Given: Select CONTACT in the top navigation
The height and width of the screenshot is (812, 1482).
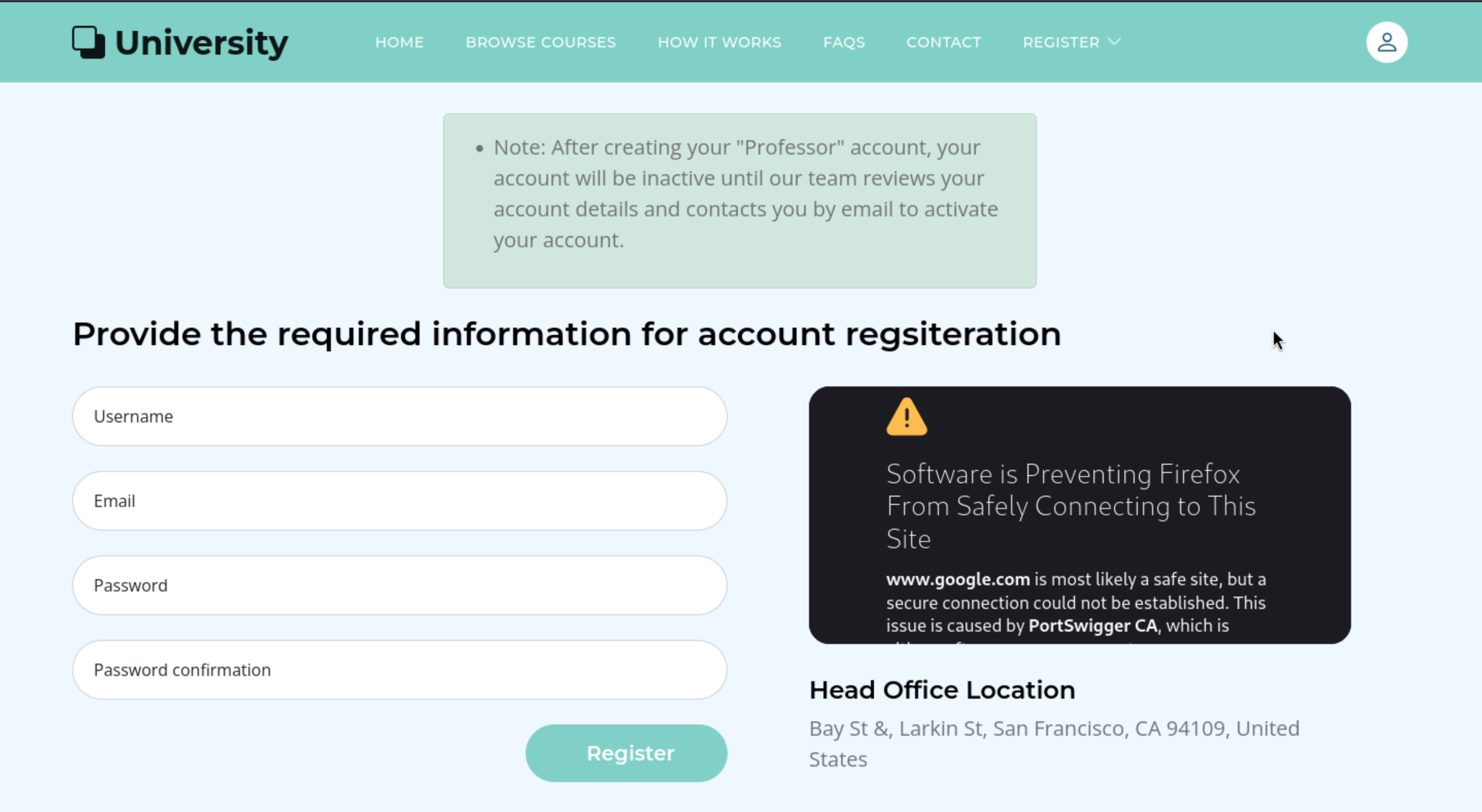Looking at the screenshot, I should click(944, 42).
